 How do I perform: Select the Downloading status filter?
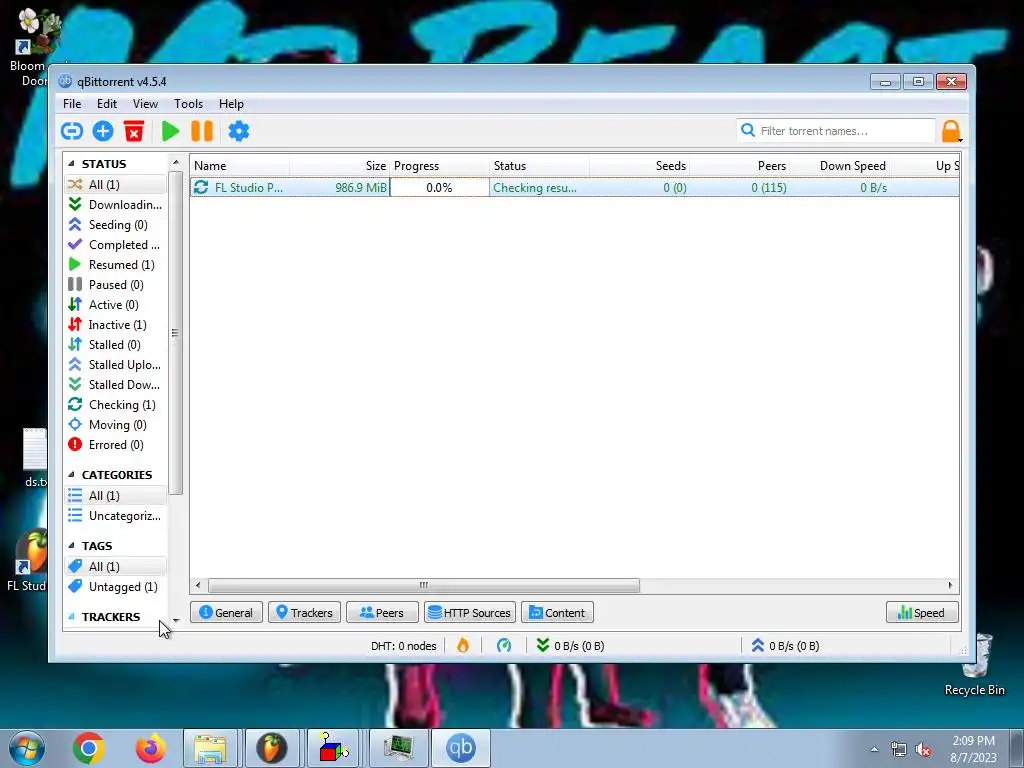[x=116, y=205]
